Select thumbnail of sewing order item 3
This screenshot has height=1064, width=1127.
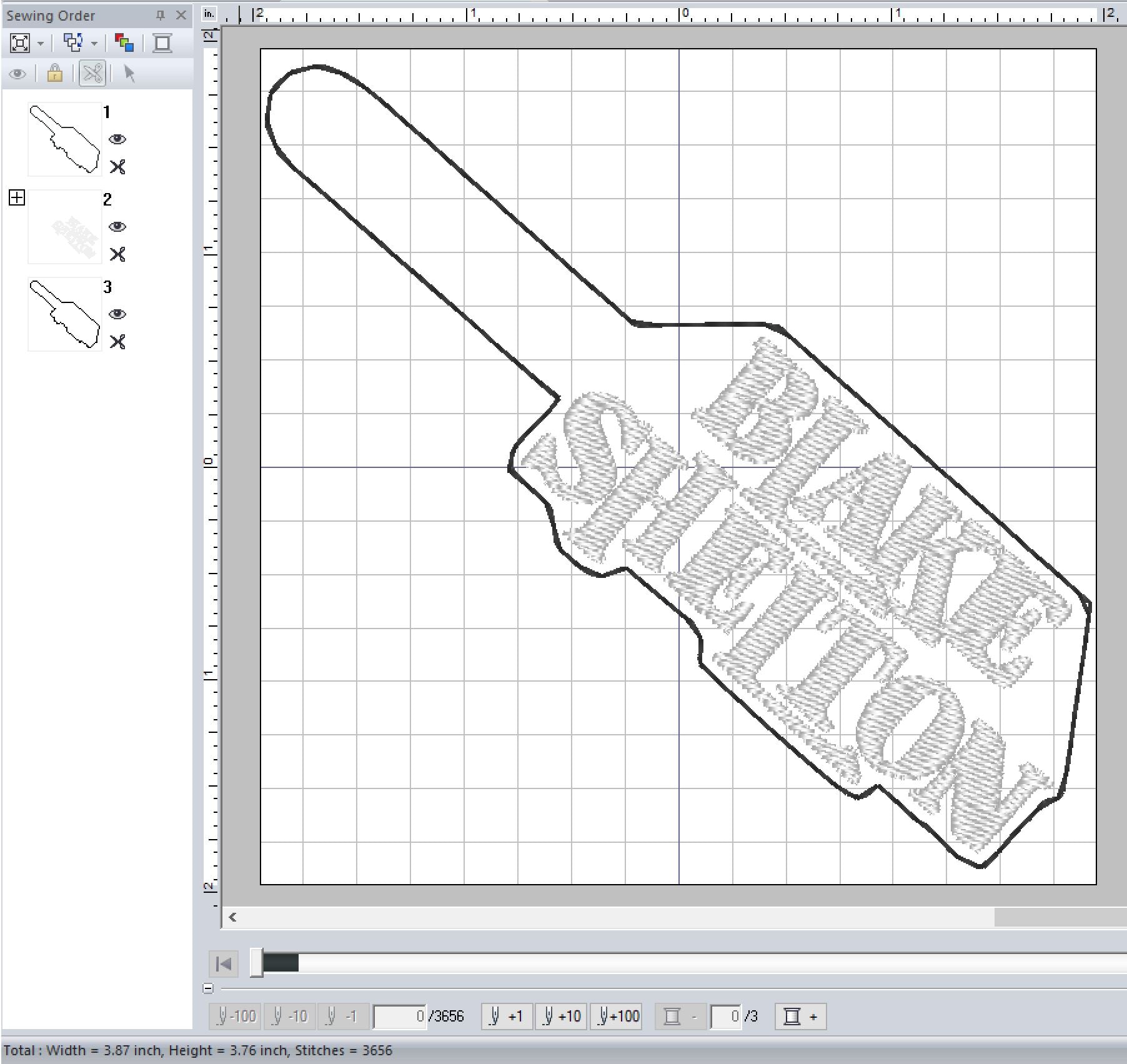[65, 314]
